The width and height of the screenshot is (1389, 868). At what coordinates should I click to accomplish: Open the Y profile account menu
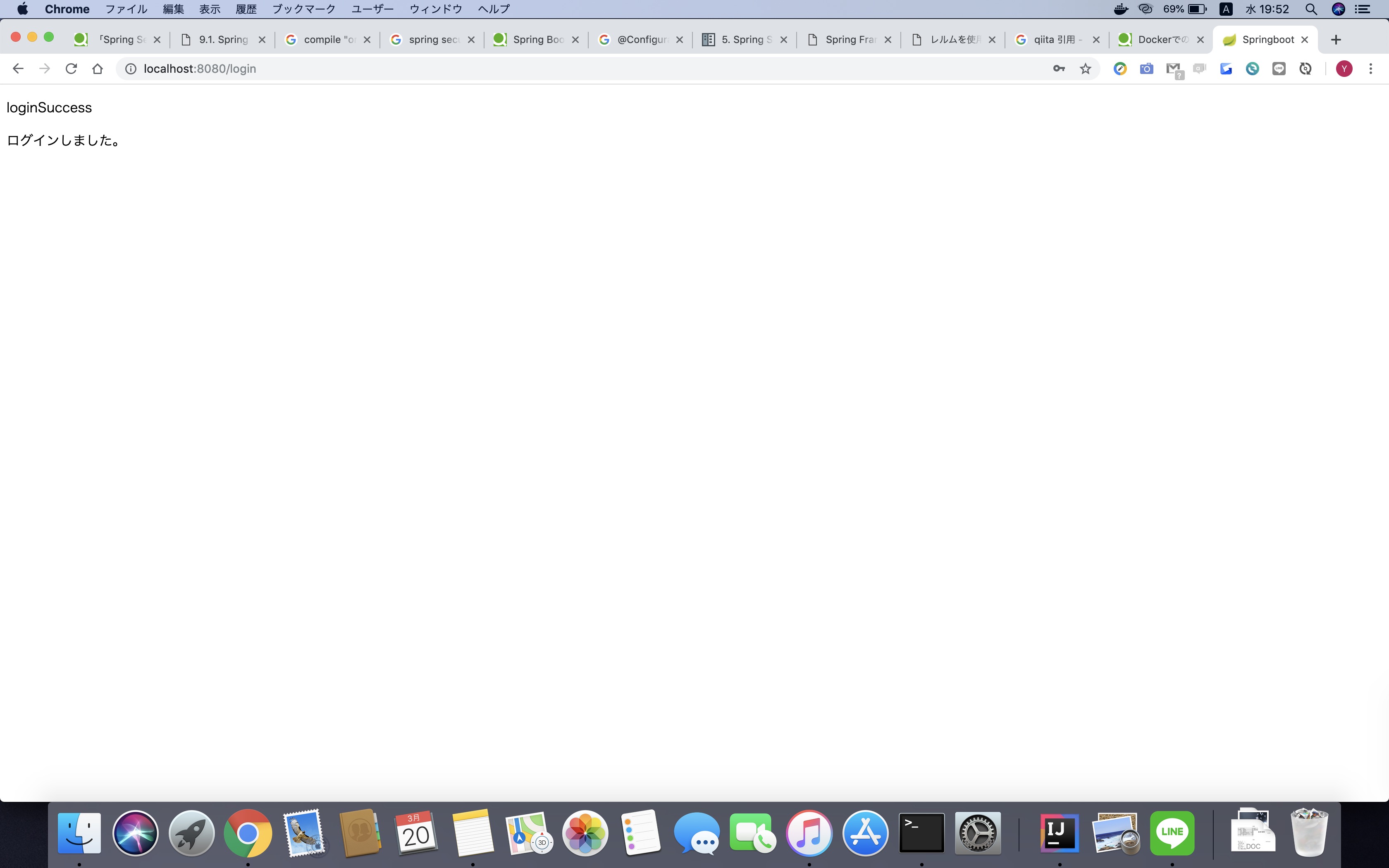click(1344, 68)
